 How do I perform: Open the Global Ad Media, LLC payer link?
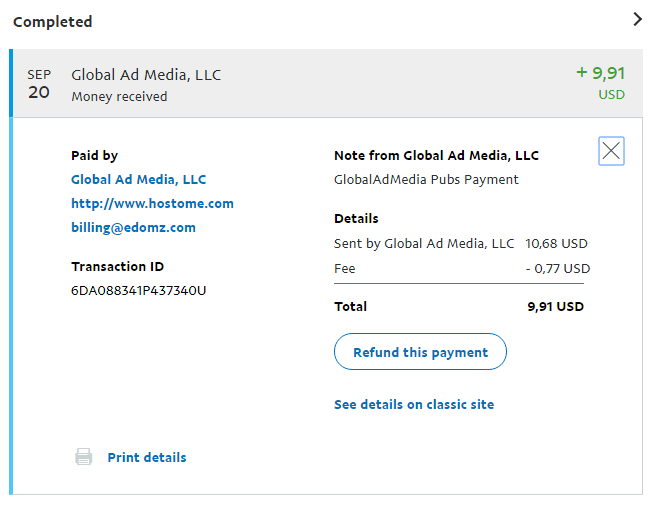(x=138, y=179)
